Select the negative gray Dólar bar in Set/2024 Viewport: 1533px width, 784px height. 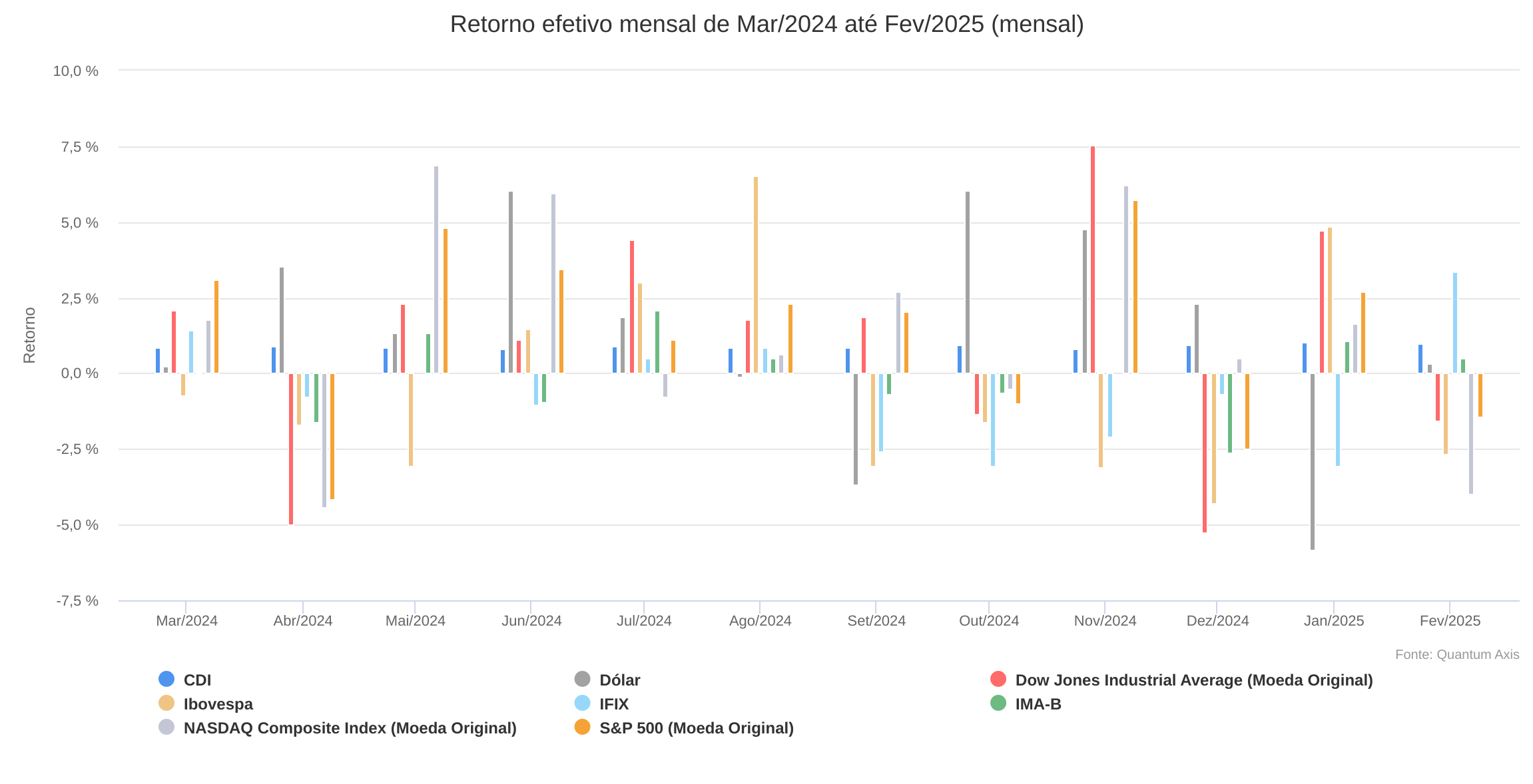point(856,429)
